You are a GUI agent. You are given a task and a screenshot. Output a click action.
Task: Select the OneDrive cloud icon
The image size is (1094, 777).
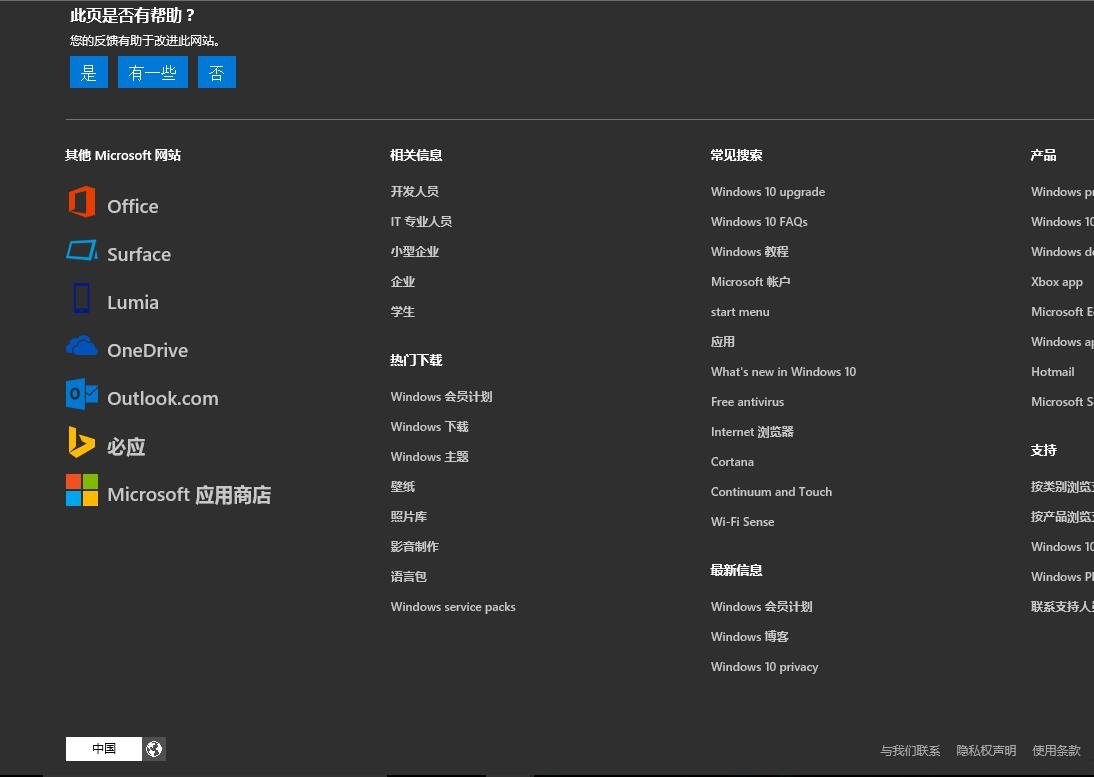[80, 349]
